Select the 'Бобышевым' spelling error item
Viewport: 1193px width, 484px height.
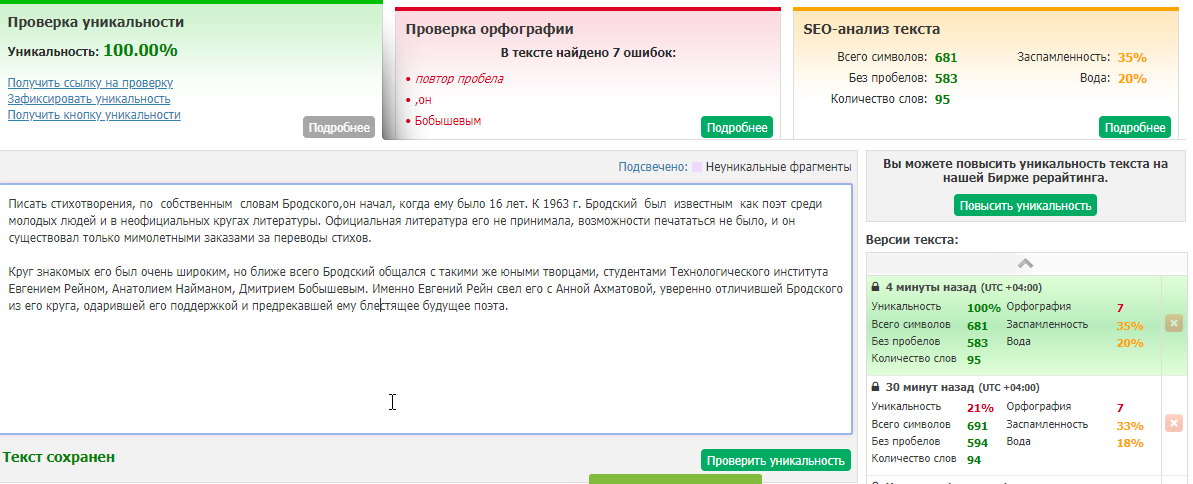(x=448, y=121)
